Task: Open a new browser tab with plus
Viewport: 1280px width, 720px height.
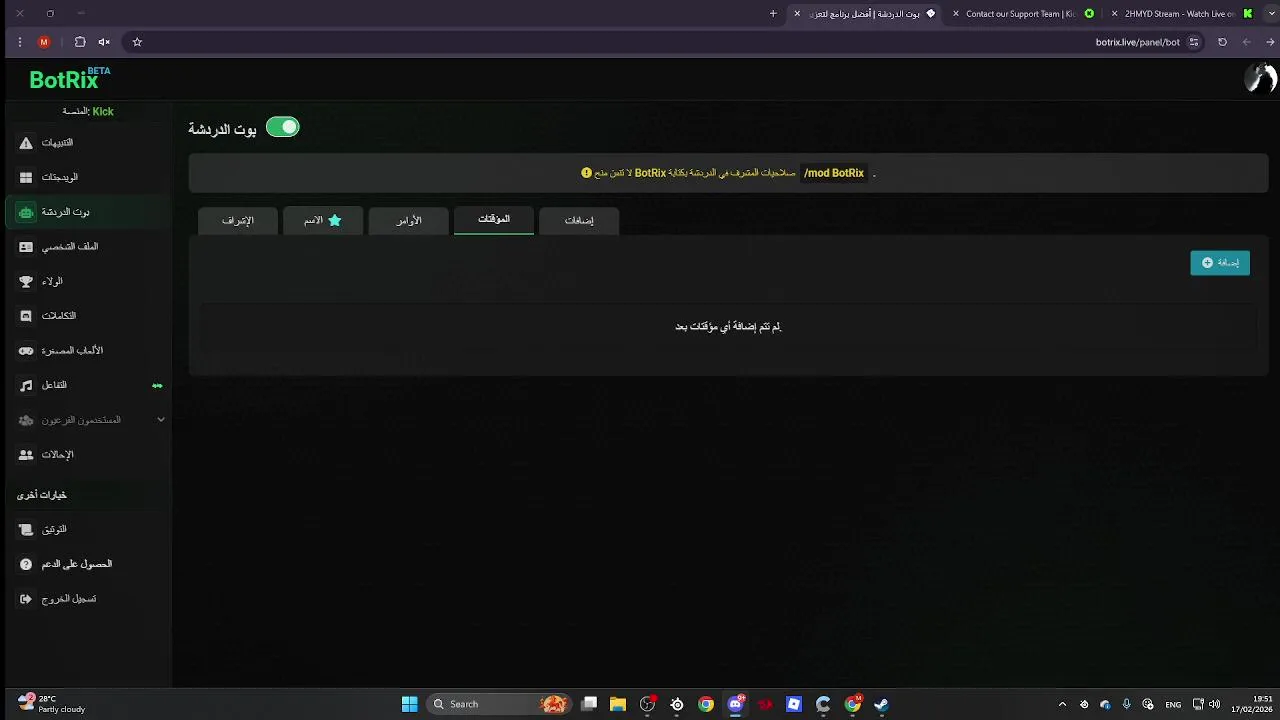Action: (x=773, y=14)
